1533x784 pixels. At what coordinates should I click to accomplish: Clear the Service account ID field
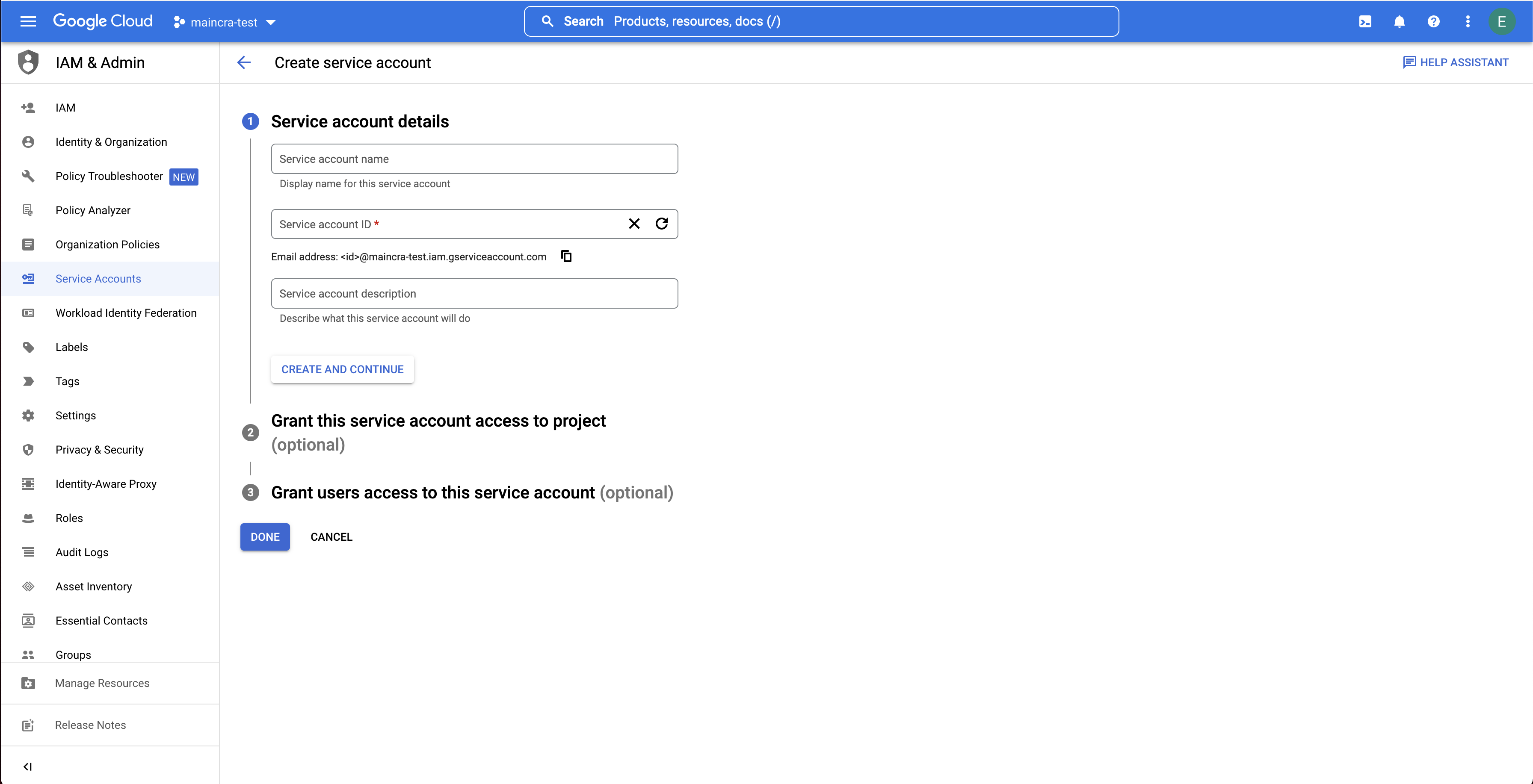coord(634,224)
